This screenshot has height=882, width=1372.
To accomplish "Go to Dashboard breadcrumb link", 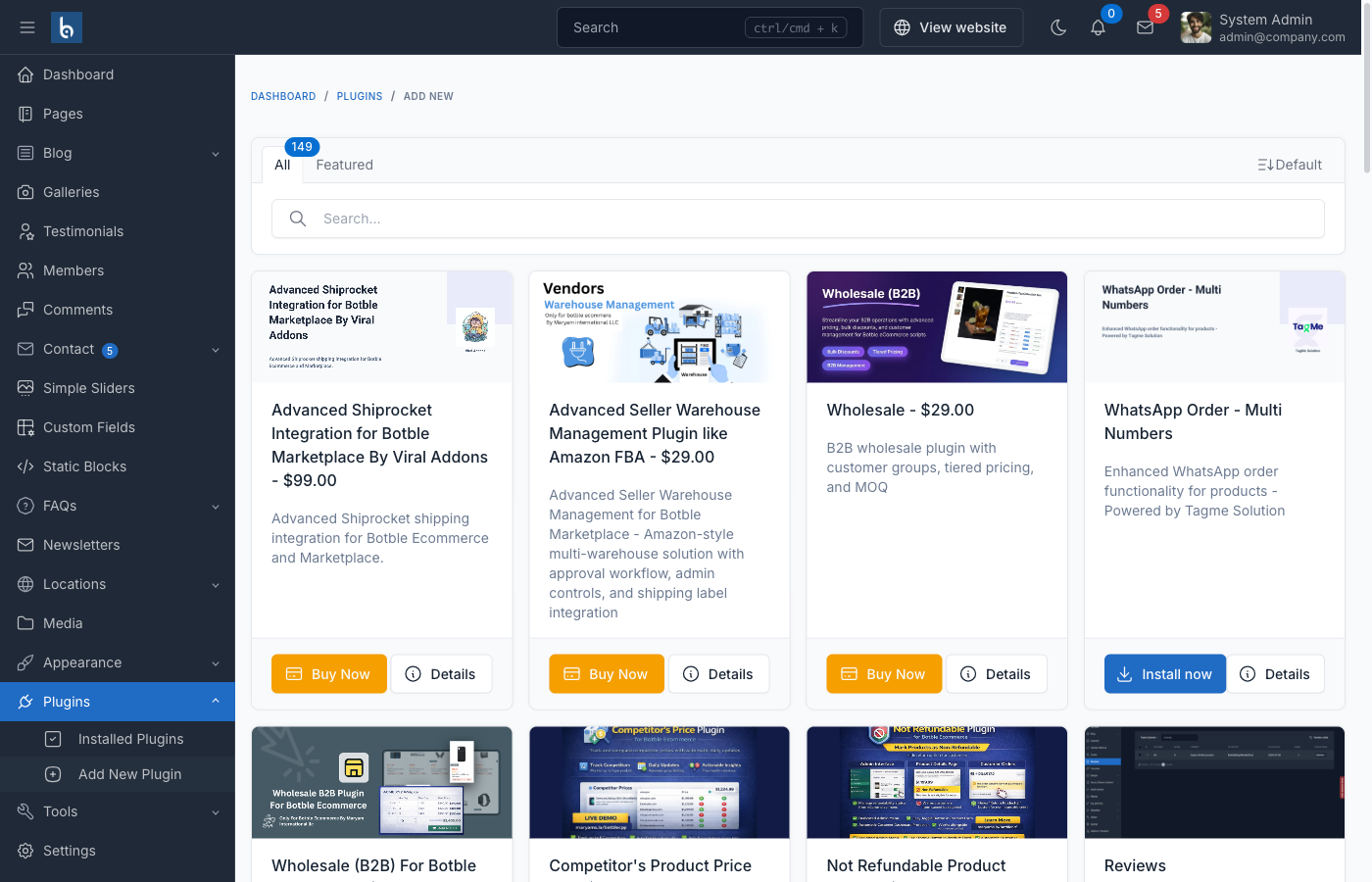I will [283, 96].
